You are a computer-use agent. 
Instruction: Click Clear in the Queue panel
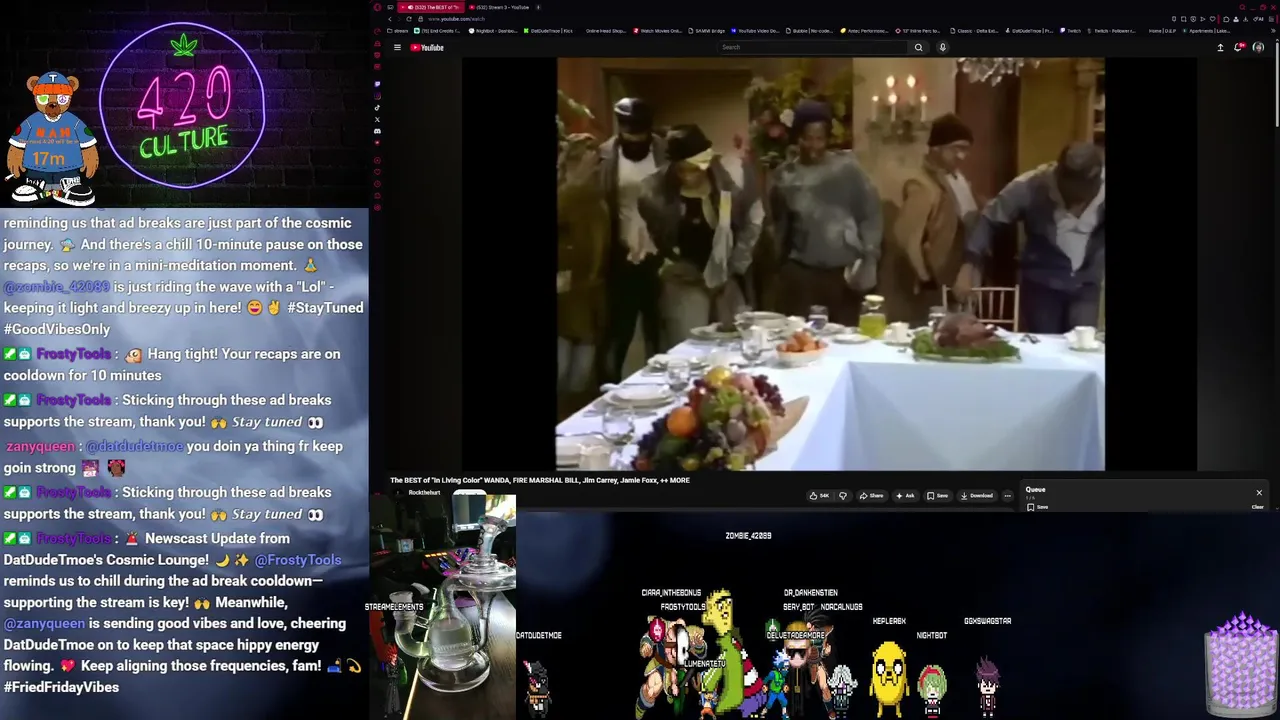click(1257, 507)
